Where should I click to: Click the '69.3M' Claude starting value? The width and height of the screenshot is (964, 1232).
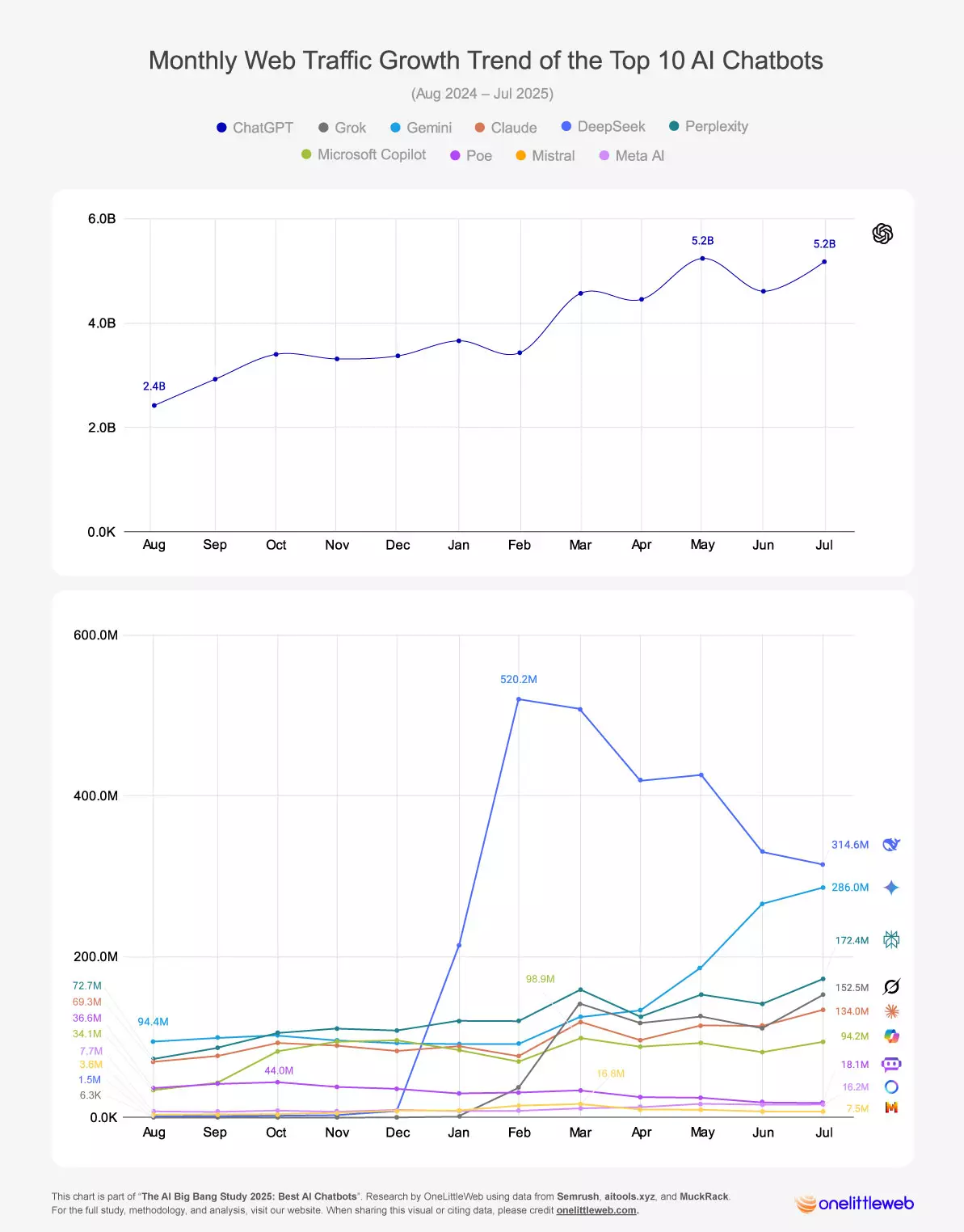coord(87,1002)
